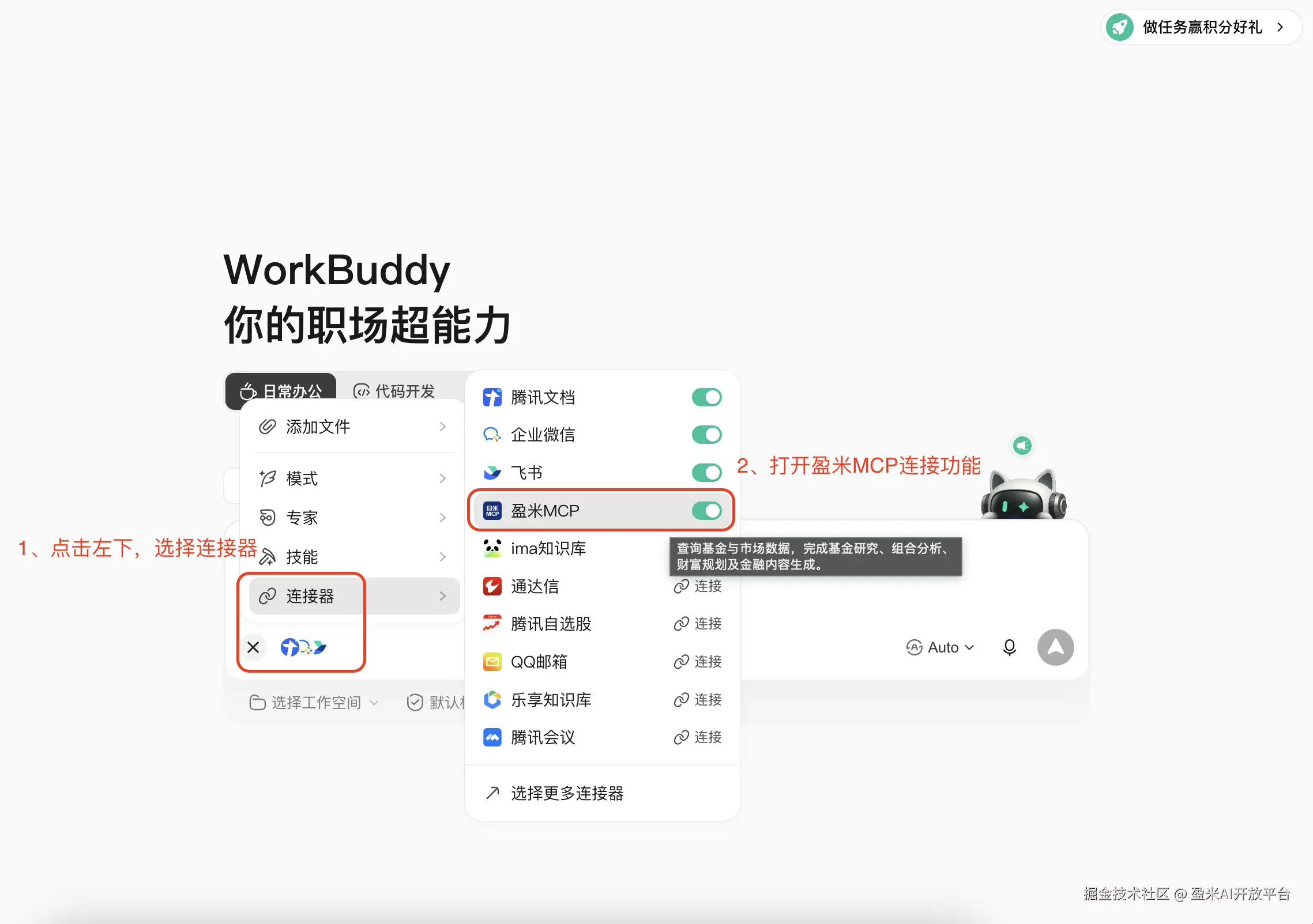Click the folder icon for 选择工作空间
Image resolution: width=1313 pixels, height=924 pixels.
point(257,703)
